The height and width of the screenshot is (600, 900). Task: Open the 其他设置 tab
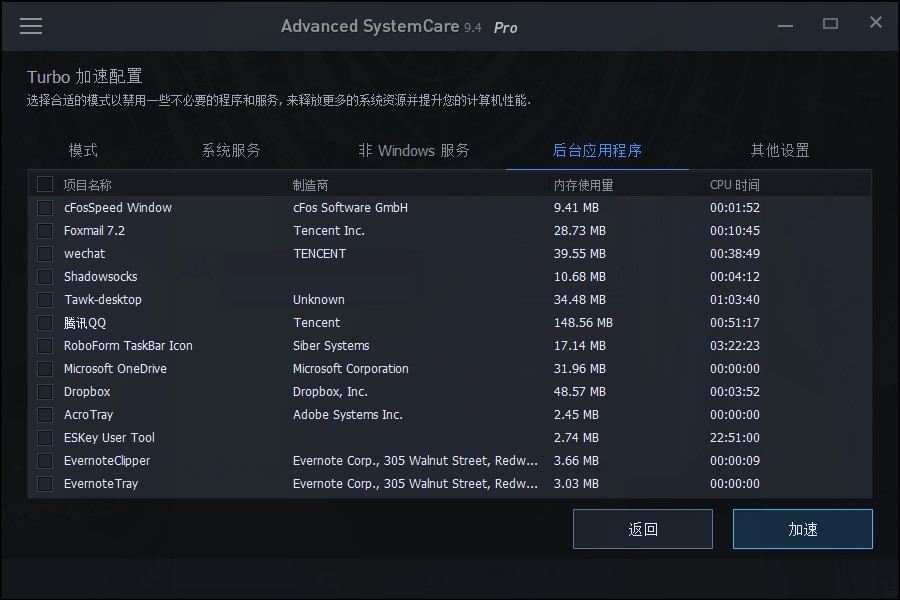(x=780, y=150)
